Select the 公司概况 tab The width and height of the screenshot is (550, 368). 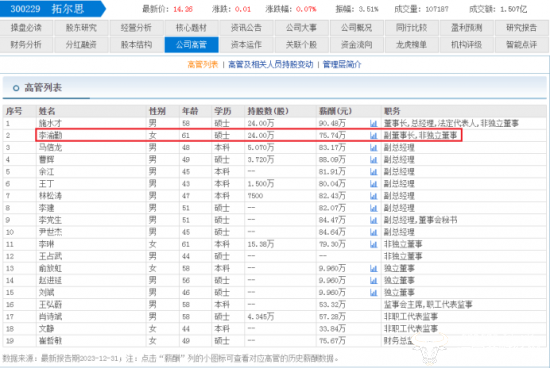coord(356,28)
